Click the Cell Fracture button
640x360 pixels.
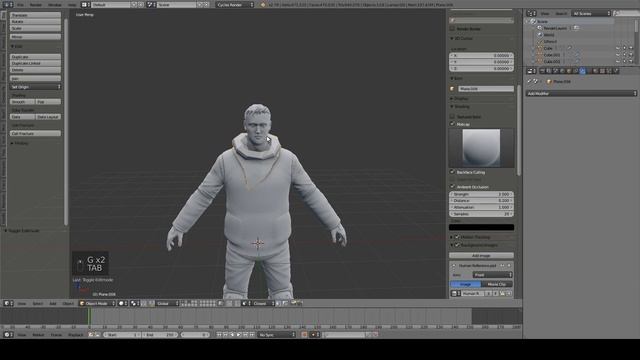point(36,133)
